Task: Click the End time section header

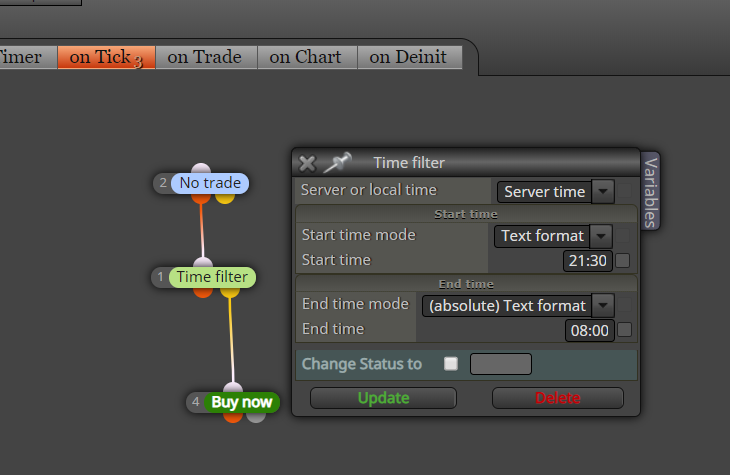Action: click(x=466, y=284)
